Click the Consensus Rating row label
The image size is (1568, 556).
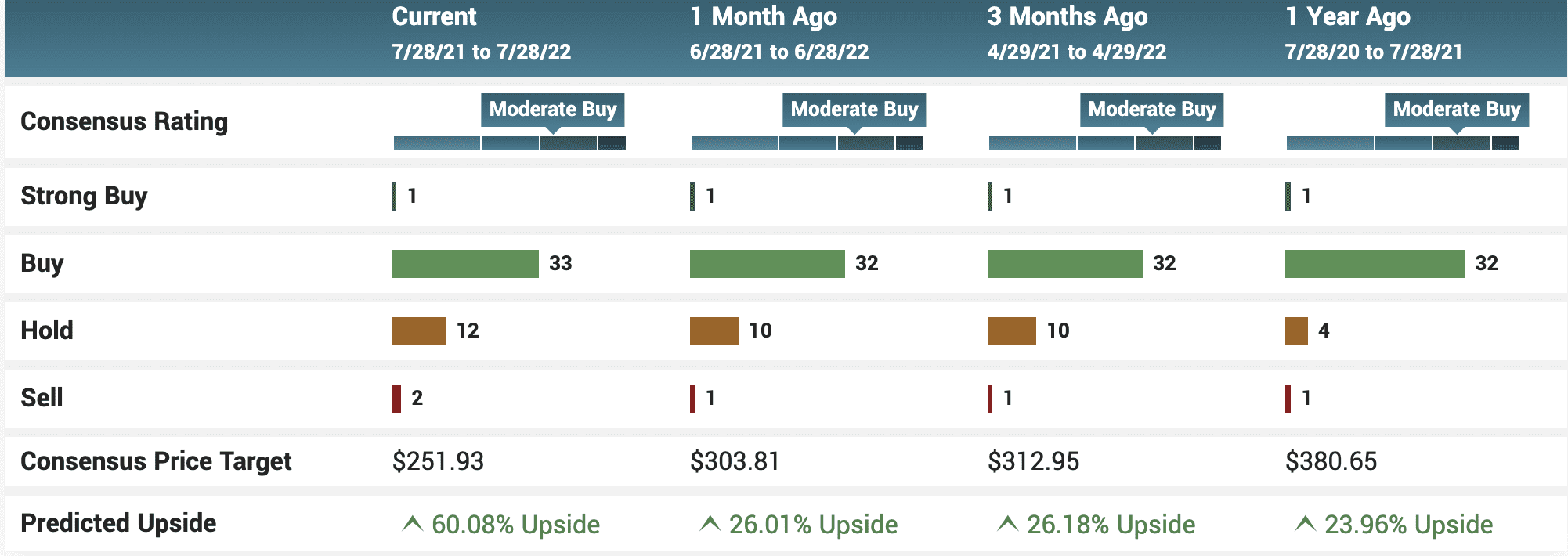point(124,122)
